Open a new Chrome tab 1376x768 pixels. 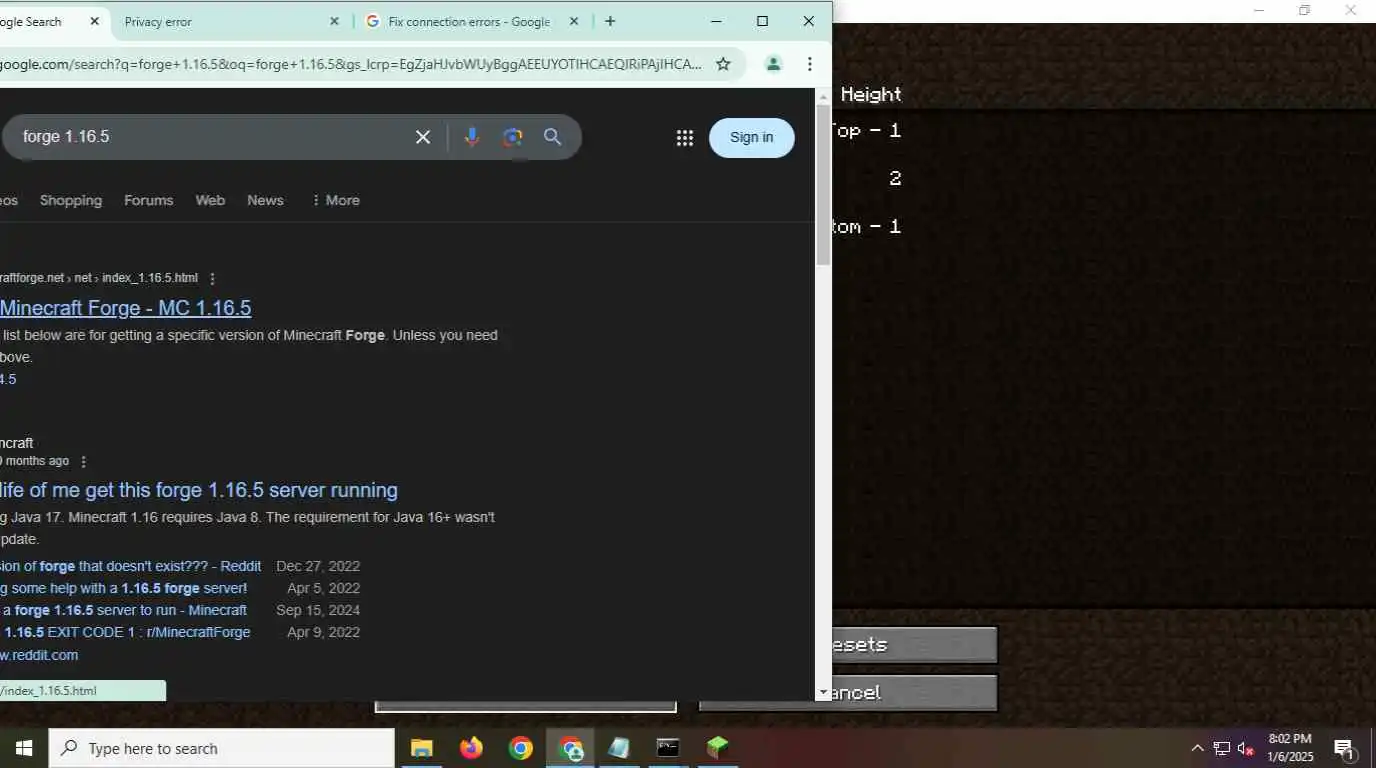pyautogui.click(x=610, y=21)
